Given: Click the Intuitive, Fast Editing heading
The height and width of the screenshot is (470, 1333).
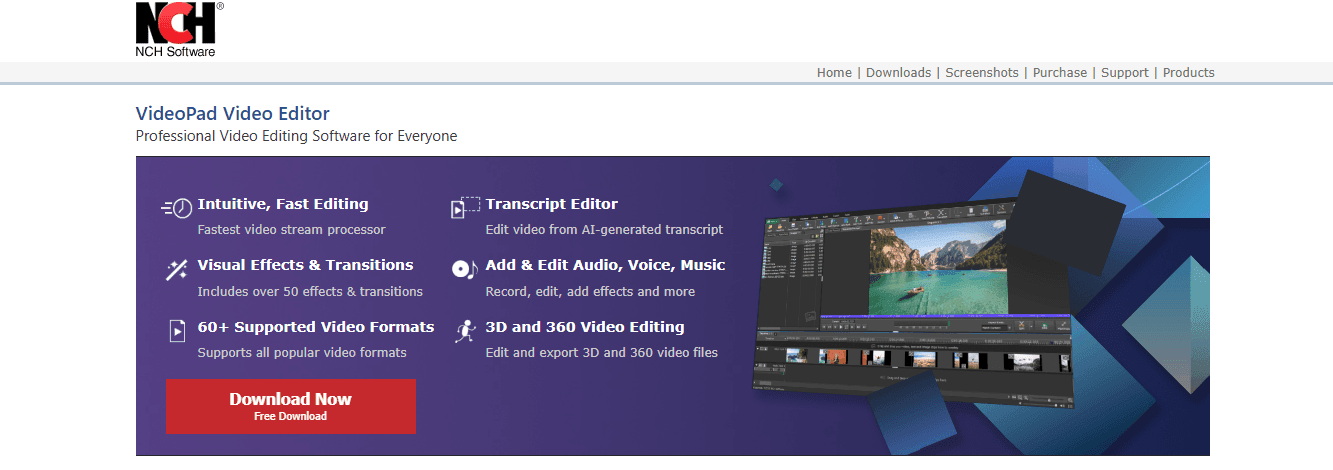Looking at the screenshot, I should tap(283, 204).
